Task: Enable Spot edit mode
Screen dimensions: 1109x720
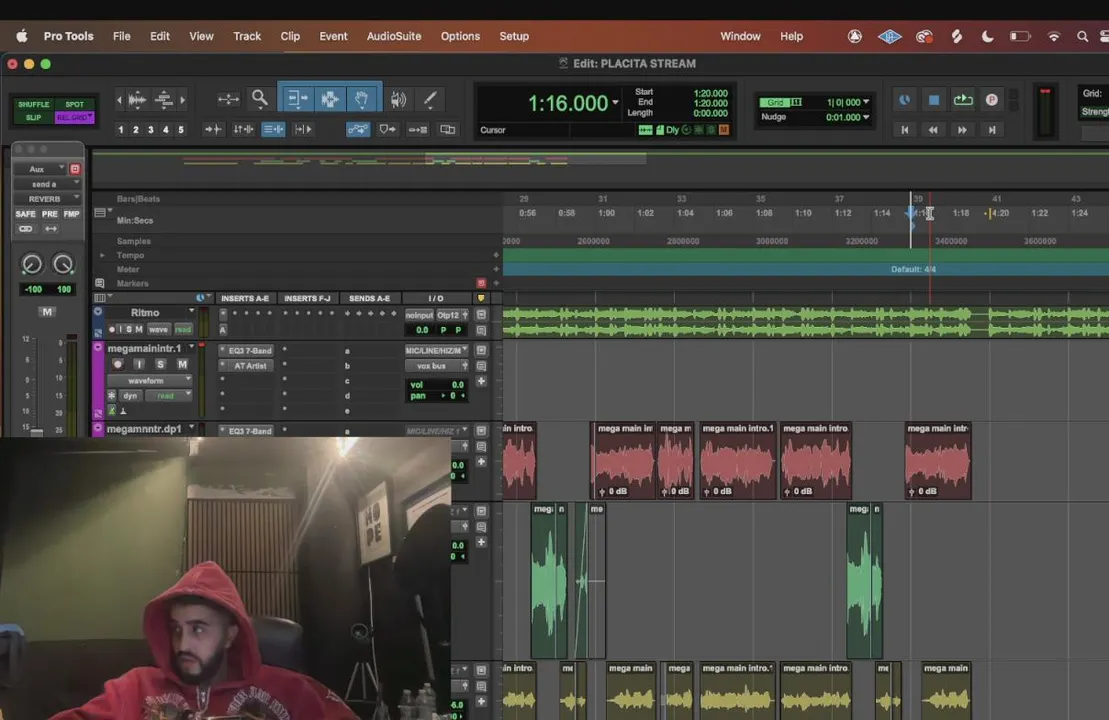Action: [74, 104]
